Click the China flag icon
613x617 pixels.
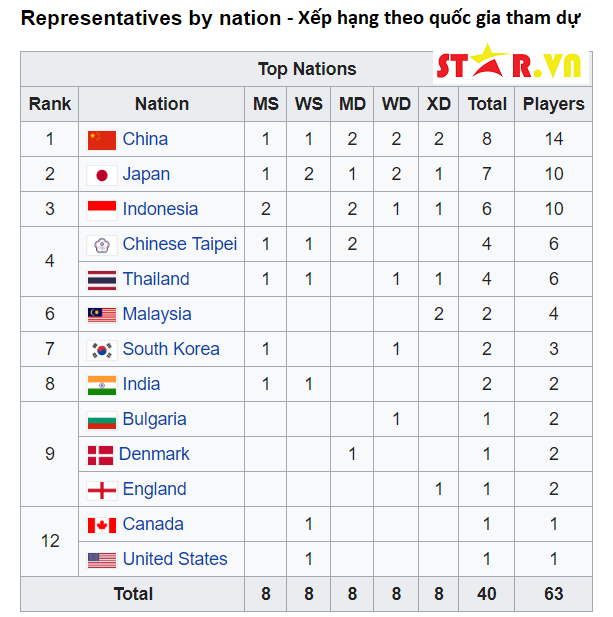click(x=101, y=139)
